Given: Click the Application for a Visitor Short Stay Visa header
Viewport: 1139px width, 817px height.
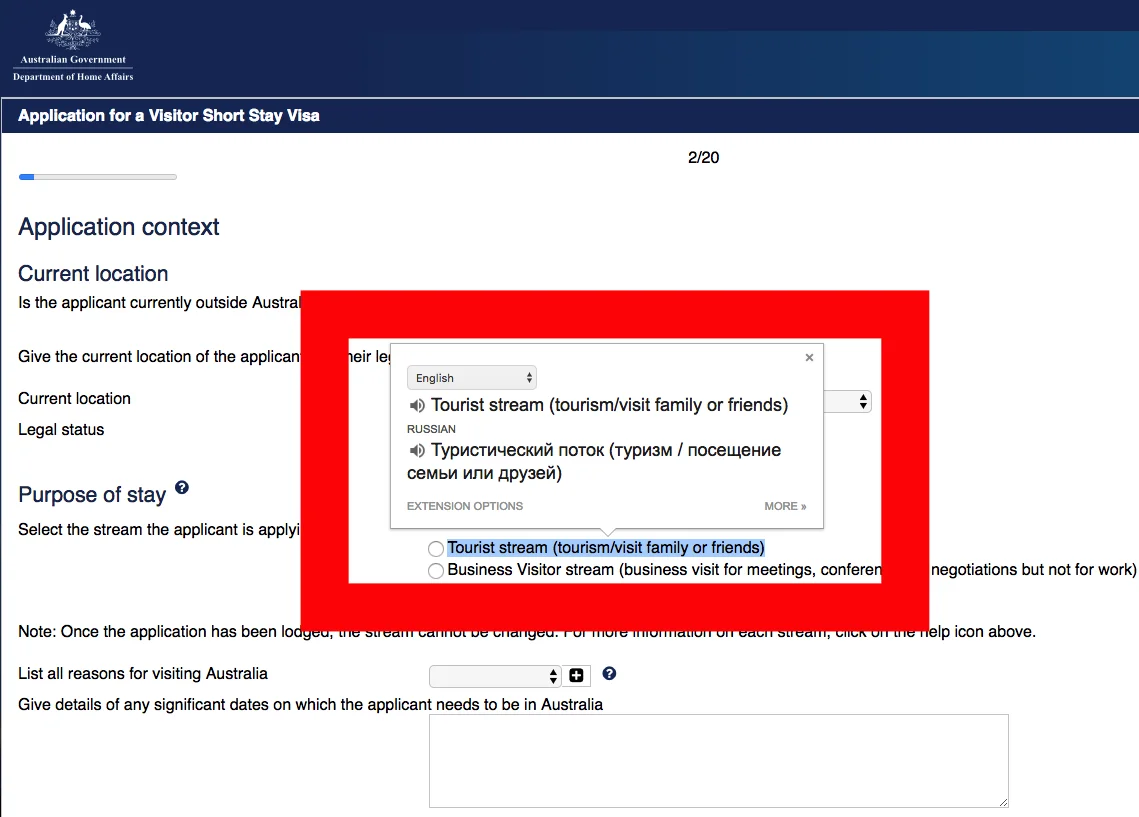Looking at the screenshot, I should pyautogui.click(x=169, y=115).
